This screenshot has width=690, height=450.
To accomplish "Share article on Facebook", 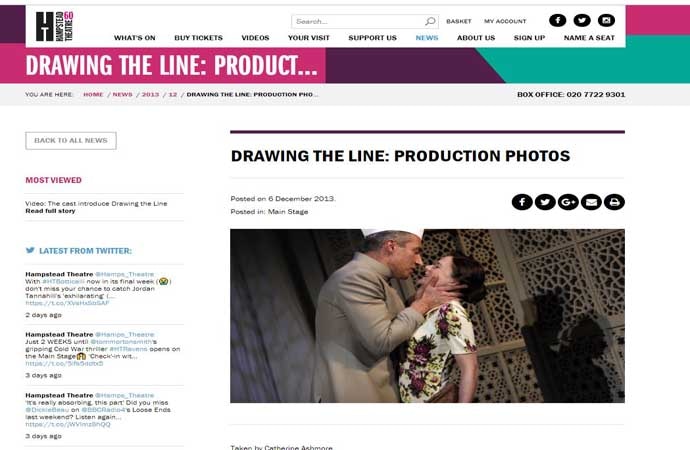I will click(522, 202).
